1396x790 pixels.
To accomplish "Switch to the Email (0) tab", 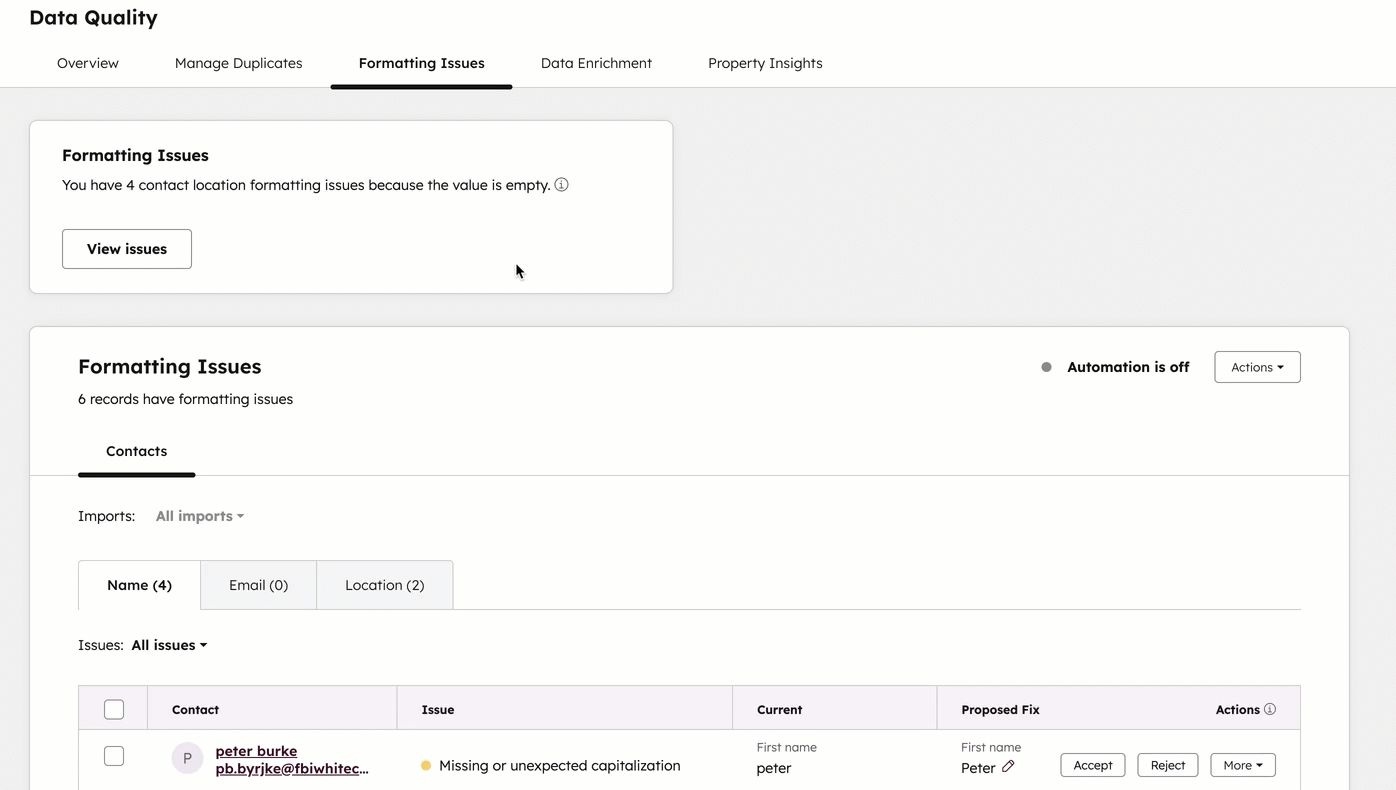I will coord(257,585).
